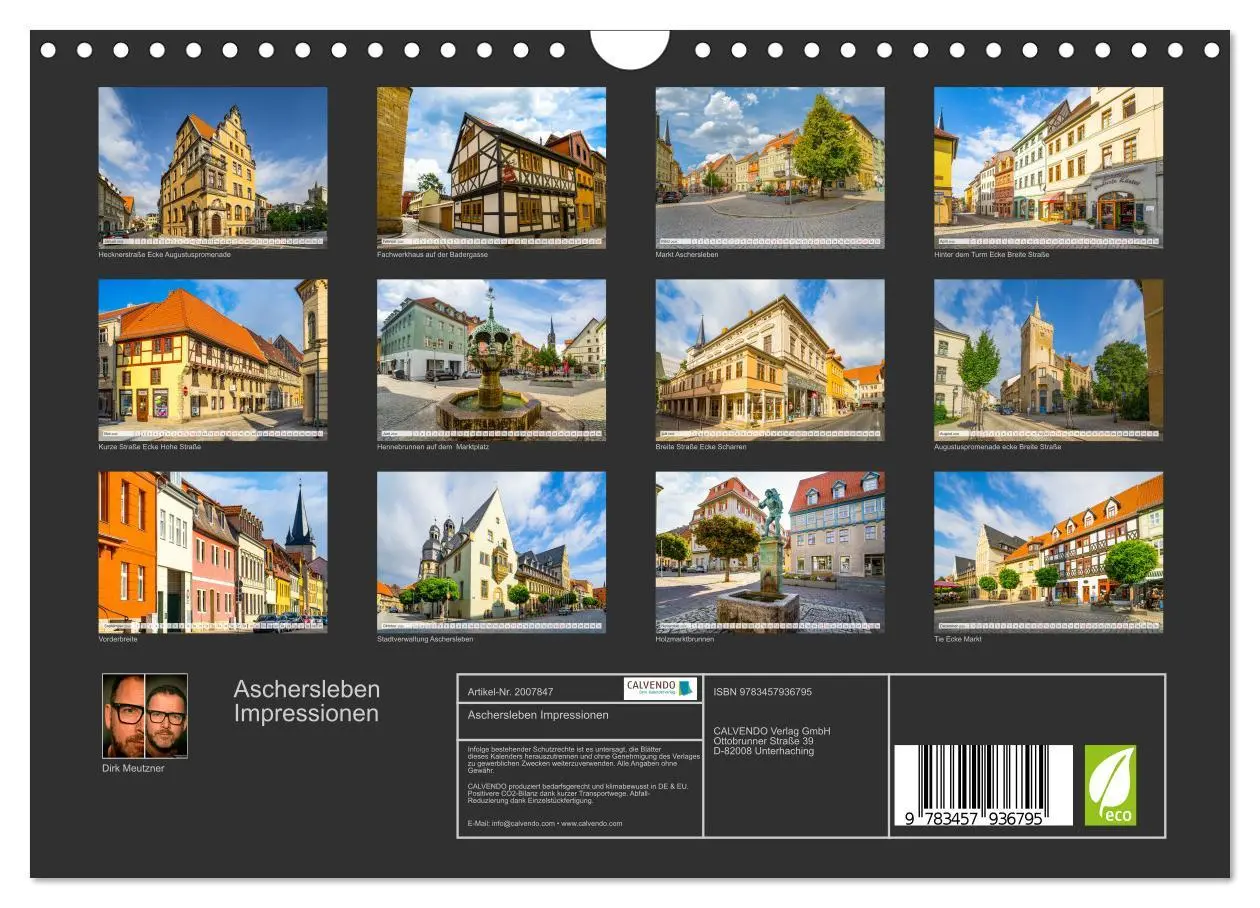
Task: Click the green eco leaf logo
Action: click(x=1110, y=785)
